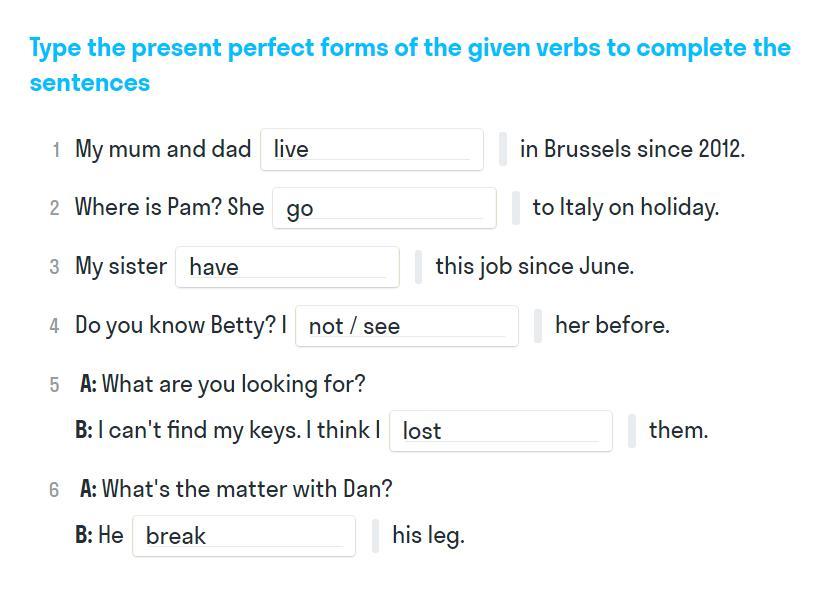
Task: Click the grey marker after 'not / see' field
Action: coord(538,326)
